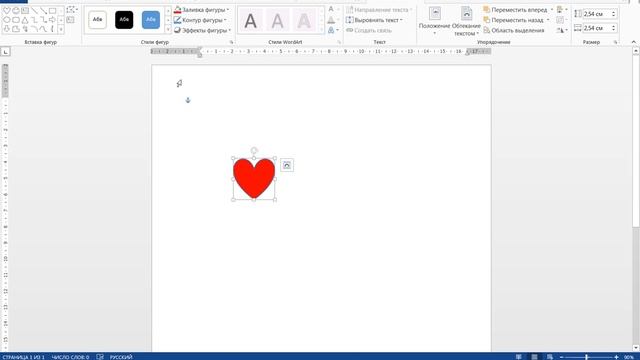The width and height of the screenshot is (640, 360).
Task: Apply the third faded WordArt style A
Action: click(304, 20)
